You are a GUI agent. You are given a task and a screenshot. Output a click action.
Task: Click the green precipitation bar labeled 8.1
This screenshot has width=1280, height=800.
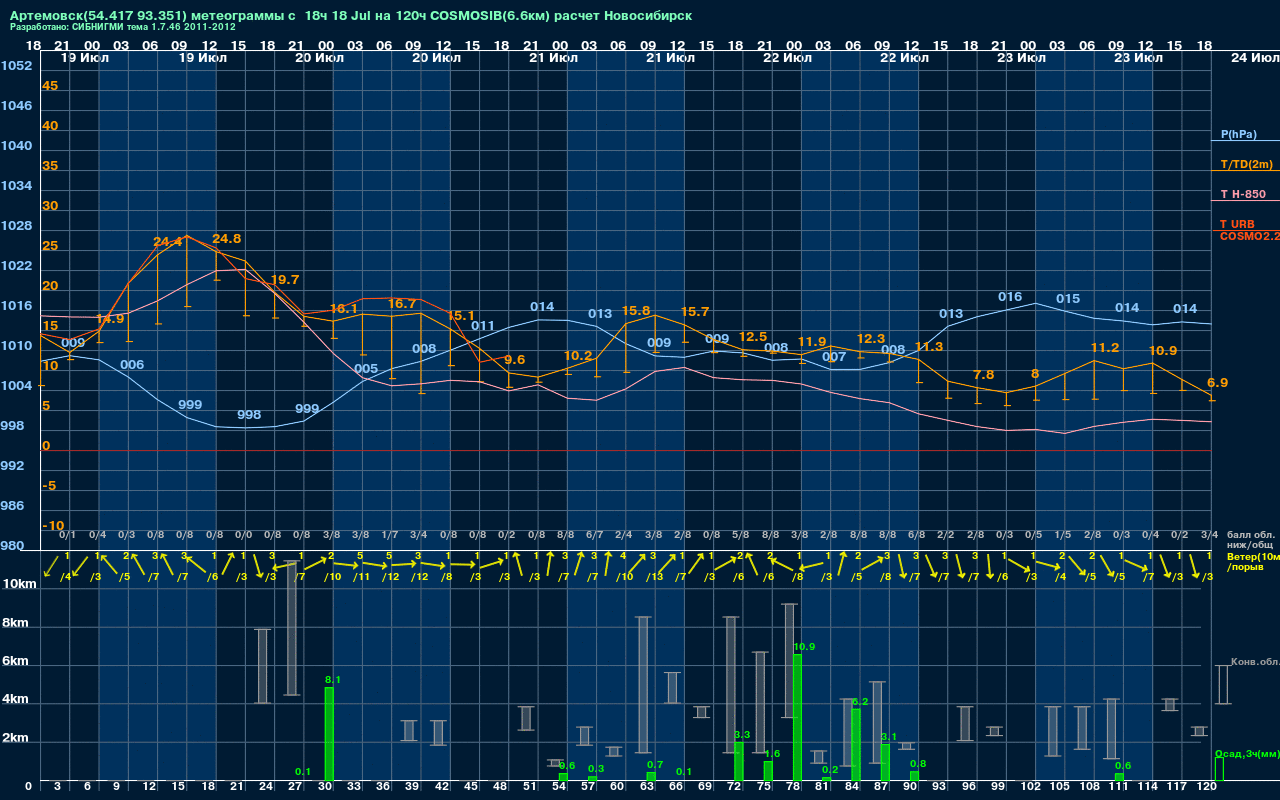pyautogui.click(x=329, y=734)
